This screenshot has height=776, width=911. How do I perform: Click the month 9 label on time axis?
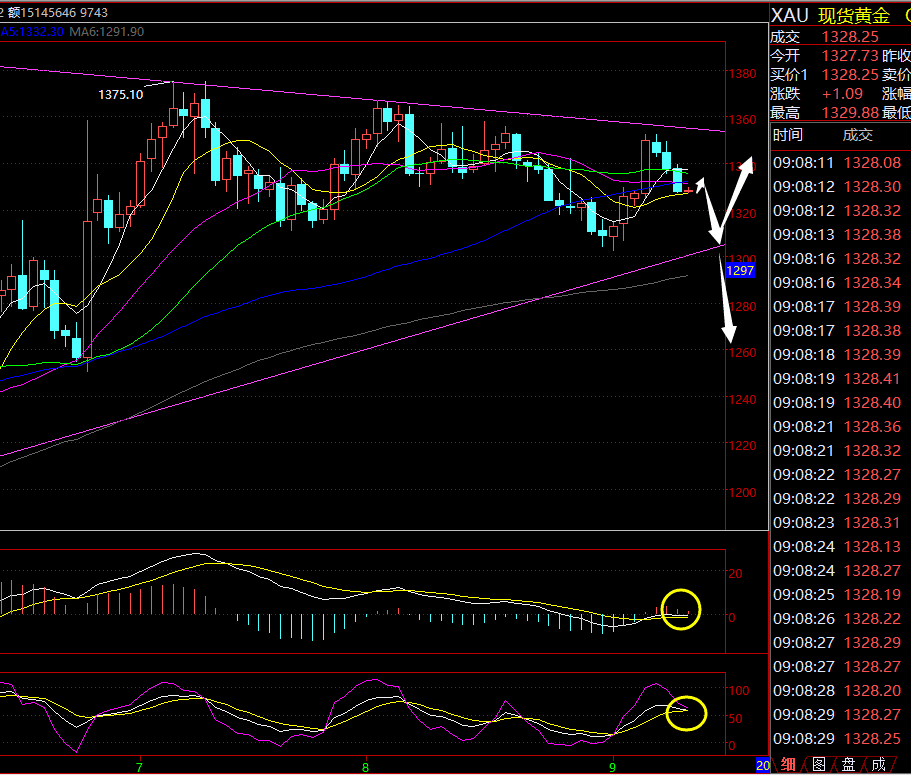[x=612, y=767]
